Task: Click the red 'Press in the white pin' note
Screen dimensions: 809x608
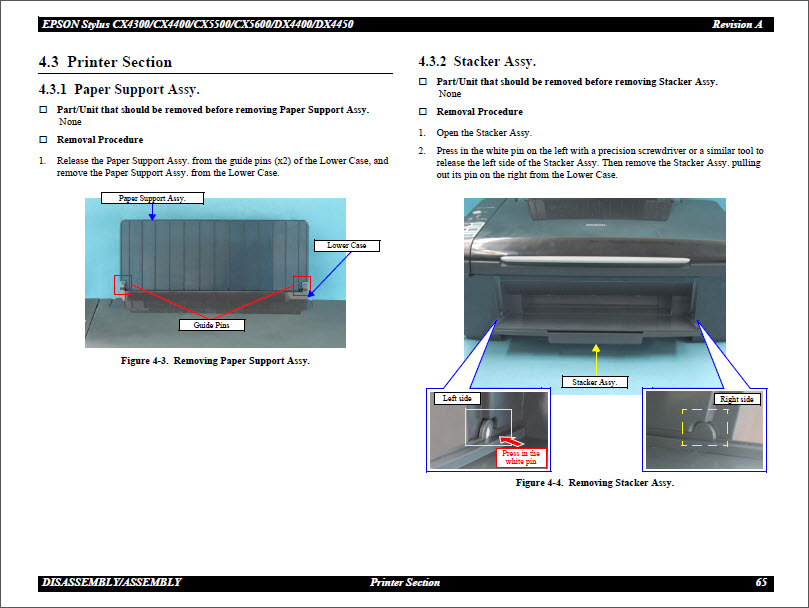Action: point(520,455)
